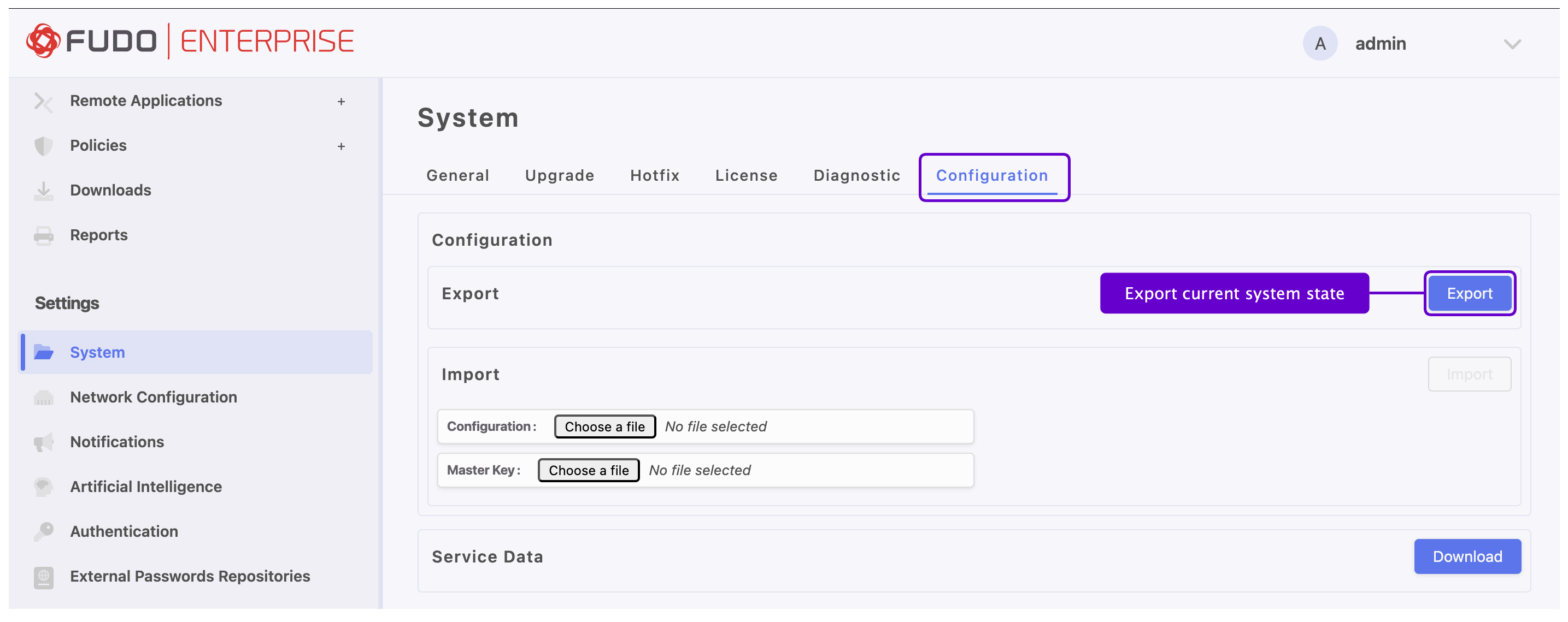Click the Policies shield icon
This screenshot has height=622, width=1568.
[43, 146]
